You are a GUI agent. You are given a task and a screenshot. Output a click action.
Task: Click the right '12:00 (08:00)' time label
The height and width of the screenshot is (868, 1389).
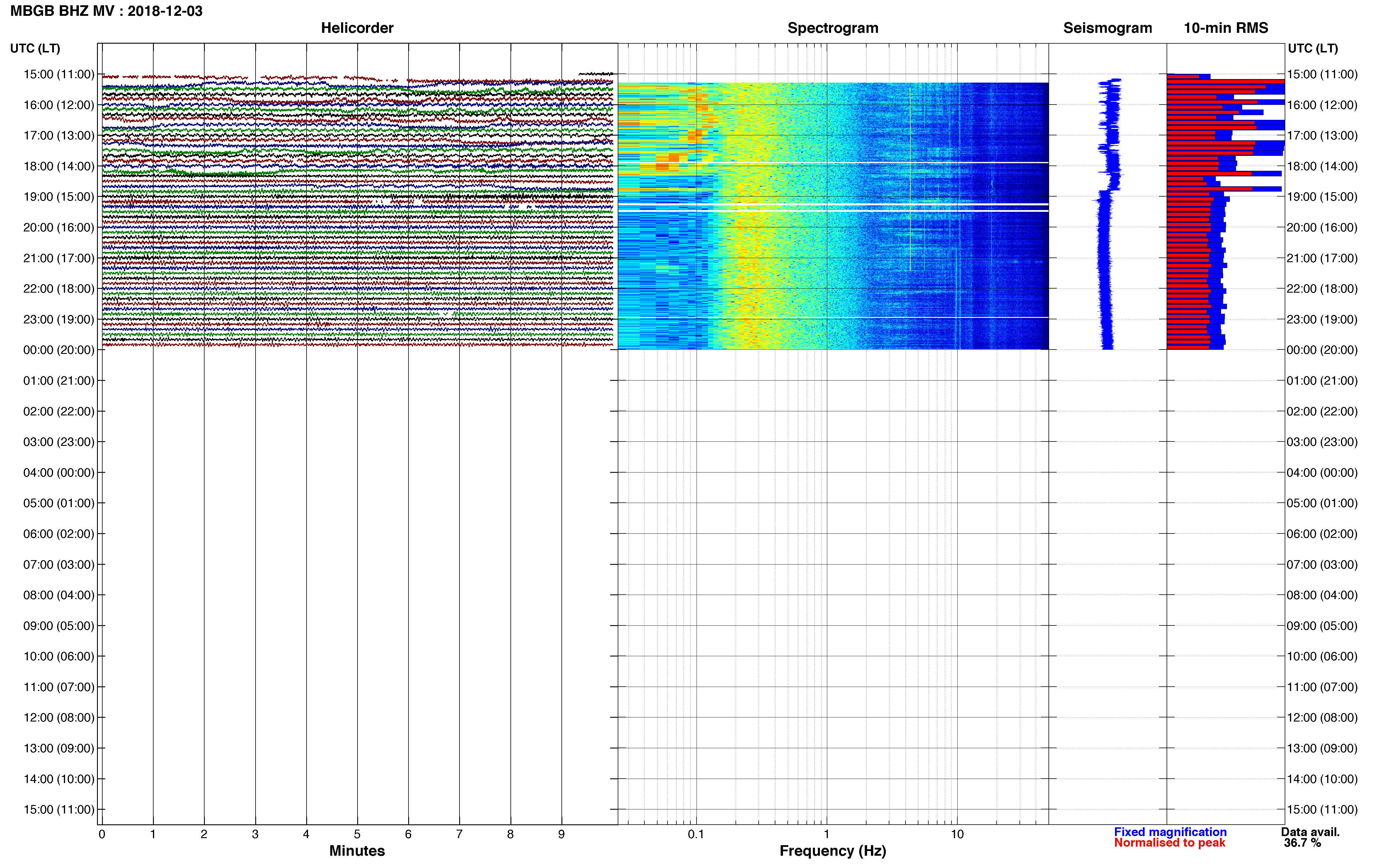point(1322,717)
